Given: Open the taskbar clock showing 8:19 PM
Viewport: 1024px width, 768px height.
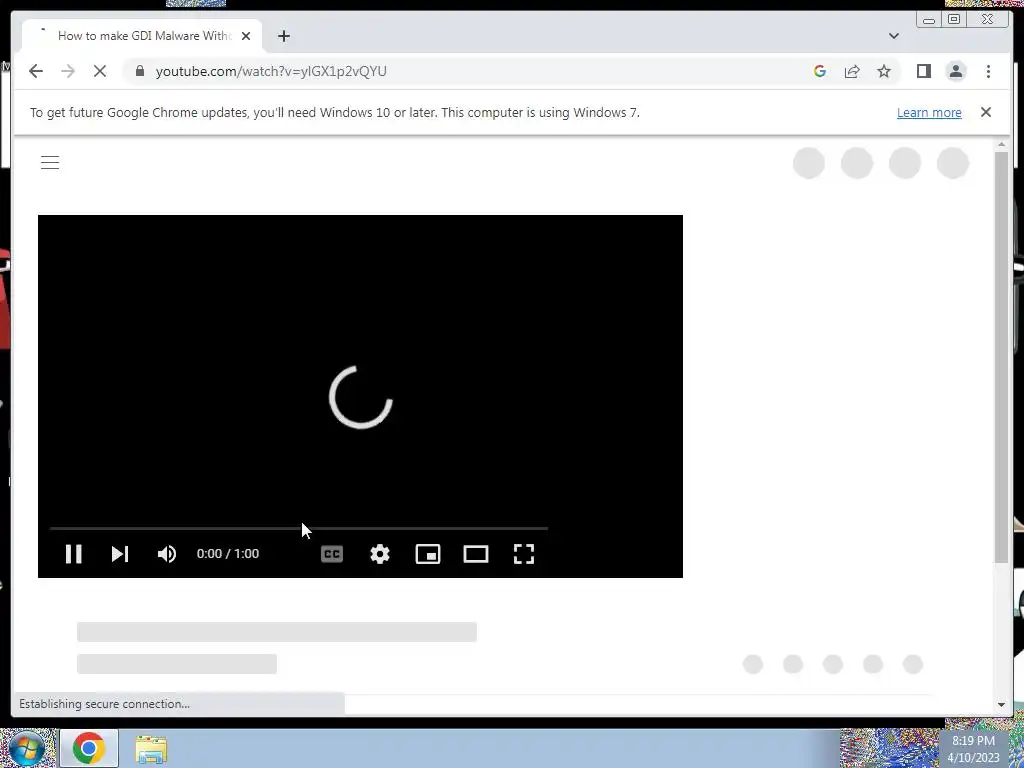Looking at the screenshot, I should [x=973, y=748].
